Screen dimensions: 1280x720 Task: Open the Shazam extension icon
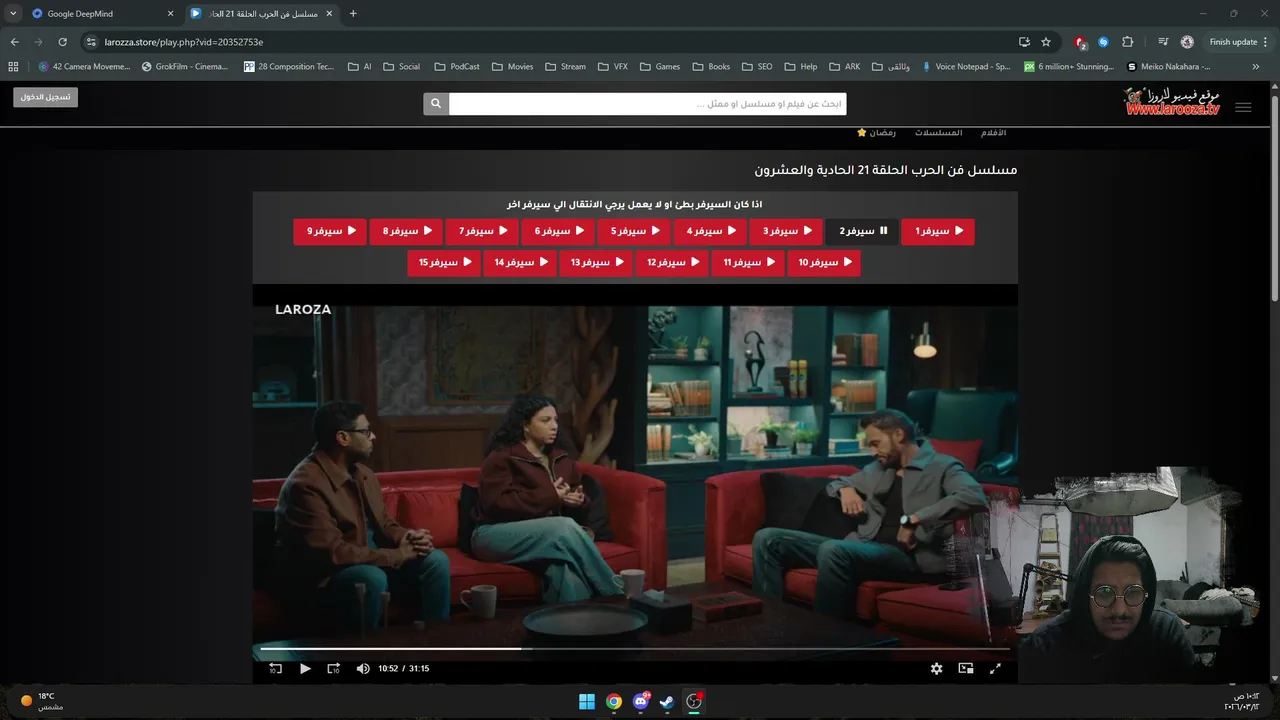pyautogui.click(x=1103, y=42)
